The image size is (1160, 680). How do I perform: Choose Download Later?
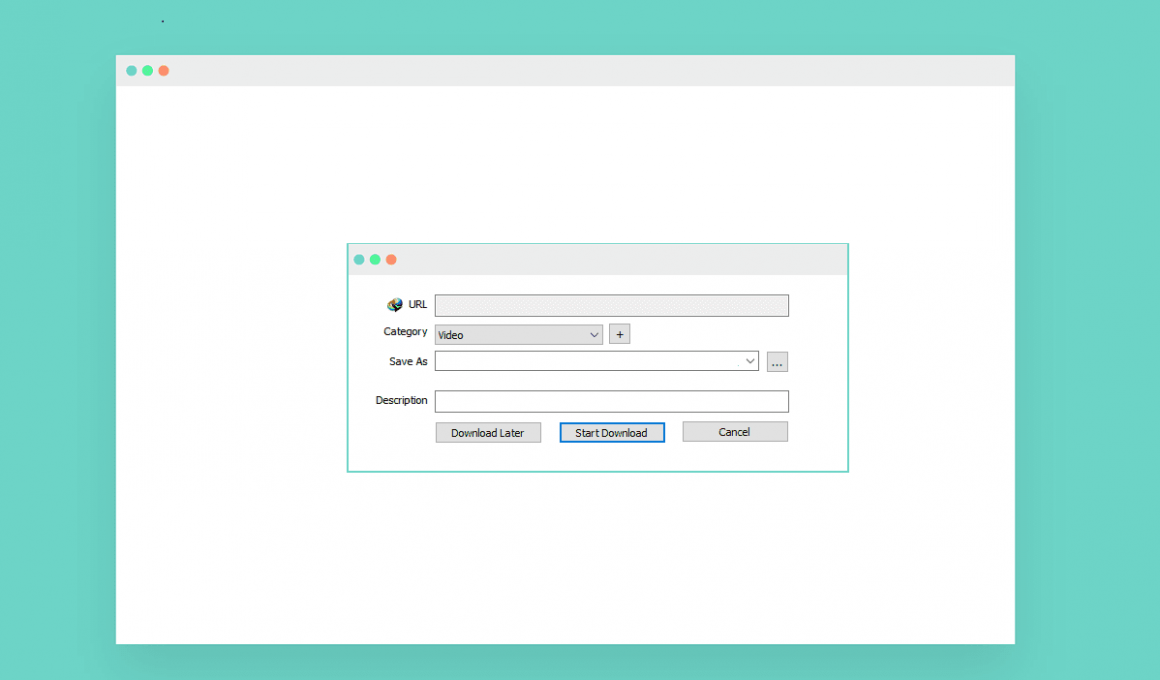pyautogui.click(x=488, y=433)
